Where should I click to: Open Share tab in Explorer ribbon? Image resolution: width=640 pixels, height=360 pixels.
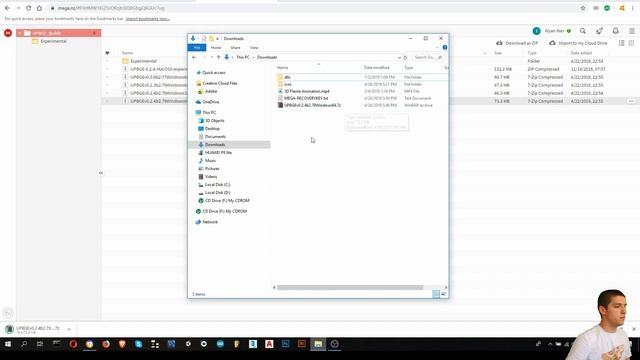(x=235, y=48)
